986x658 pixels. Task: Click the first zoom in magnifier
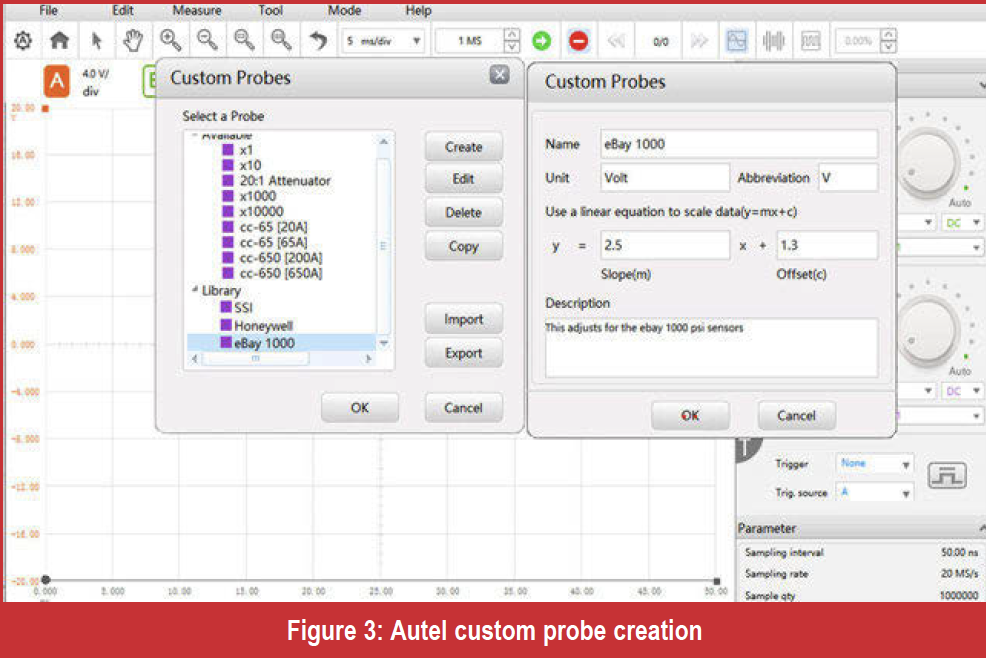(171, 41)
